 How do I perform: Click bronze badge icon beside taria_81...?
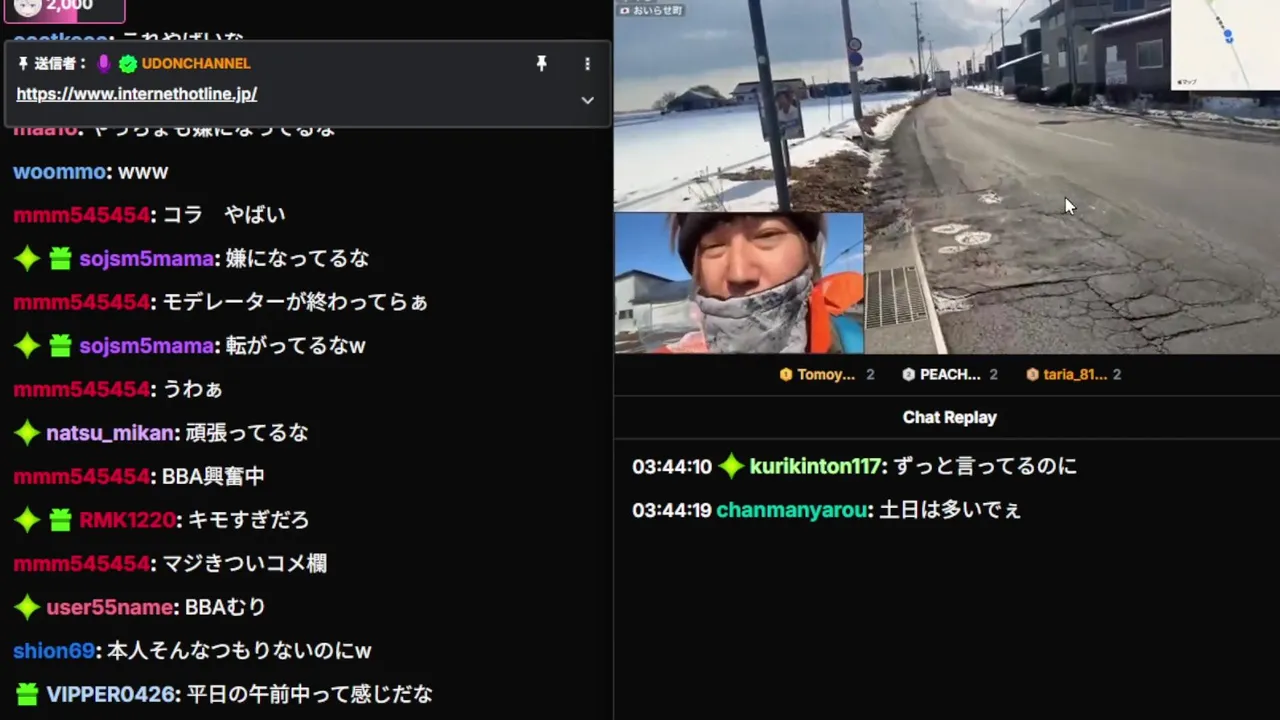(1032, 375)
